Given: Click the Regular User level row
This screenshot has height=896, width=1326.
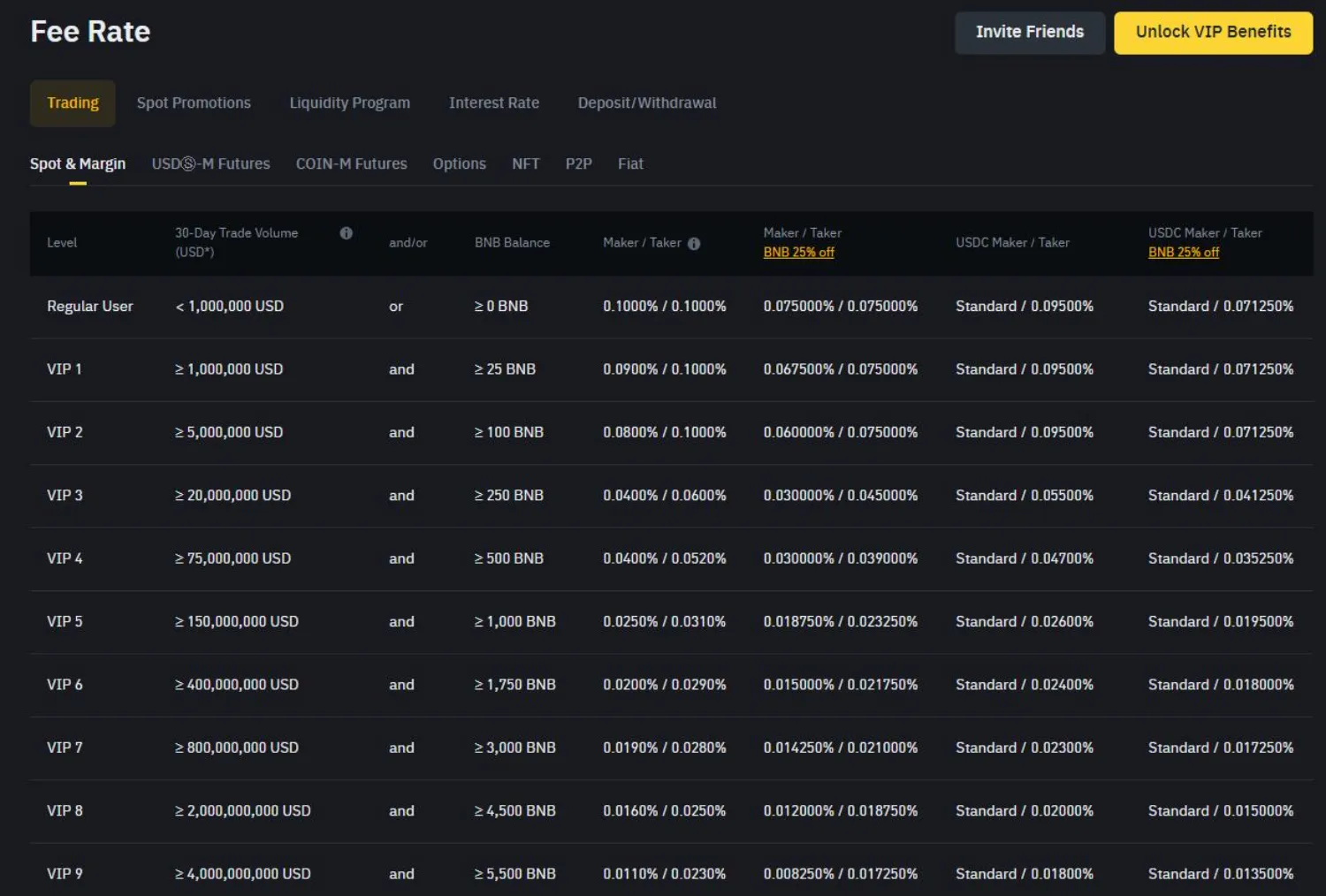Looking at the screenshot, I should pos(89,307).
